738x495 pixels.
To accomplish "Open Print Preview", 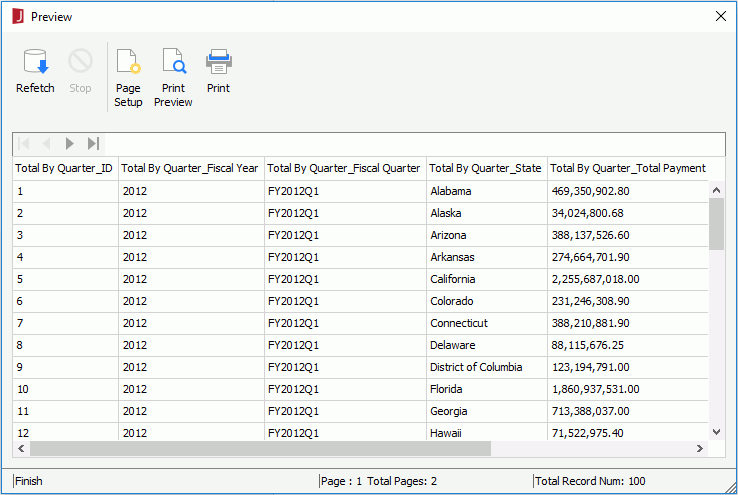I will [173, 78].
